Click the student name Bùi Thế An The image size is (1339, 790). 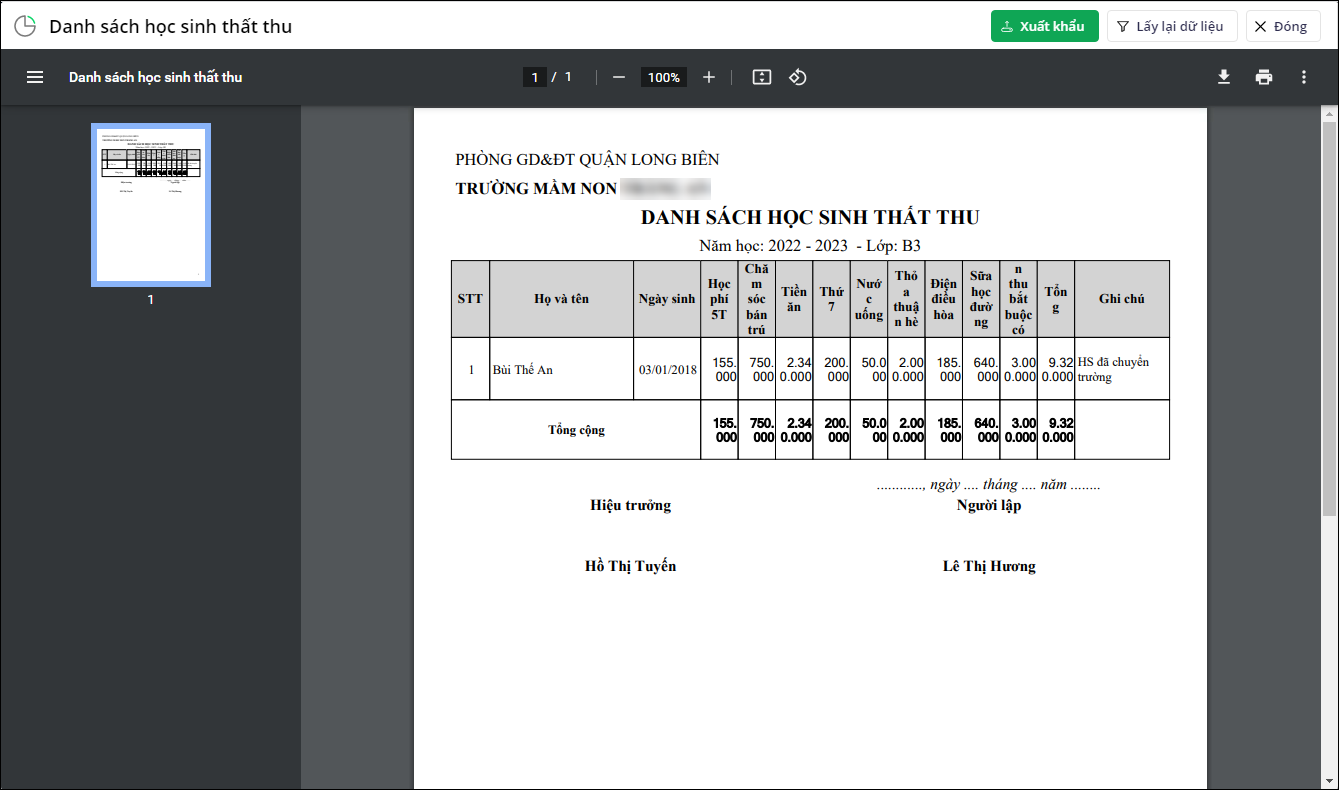point(523,370)
